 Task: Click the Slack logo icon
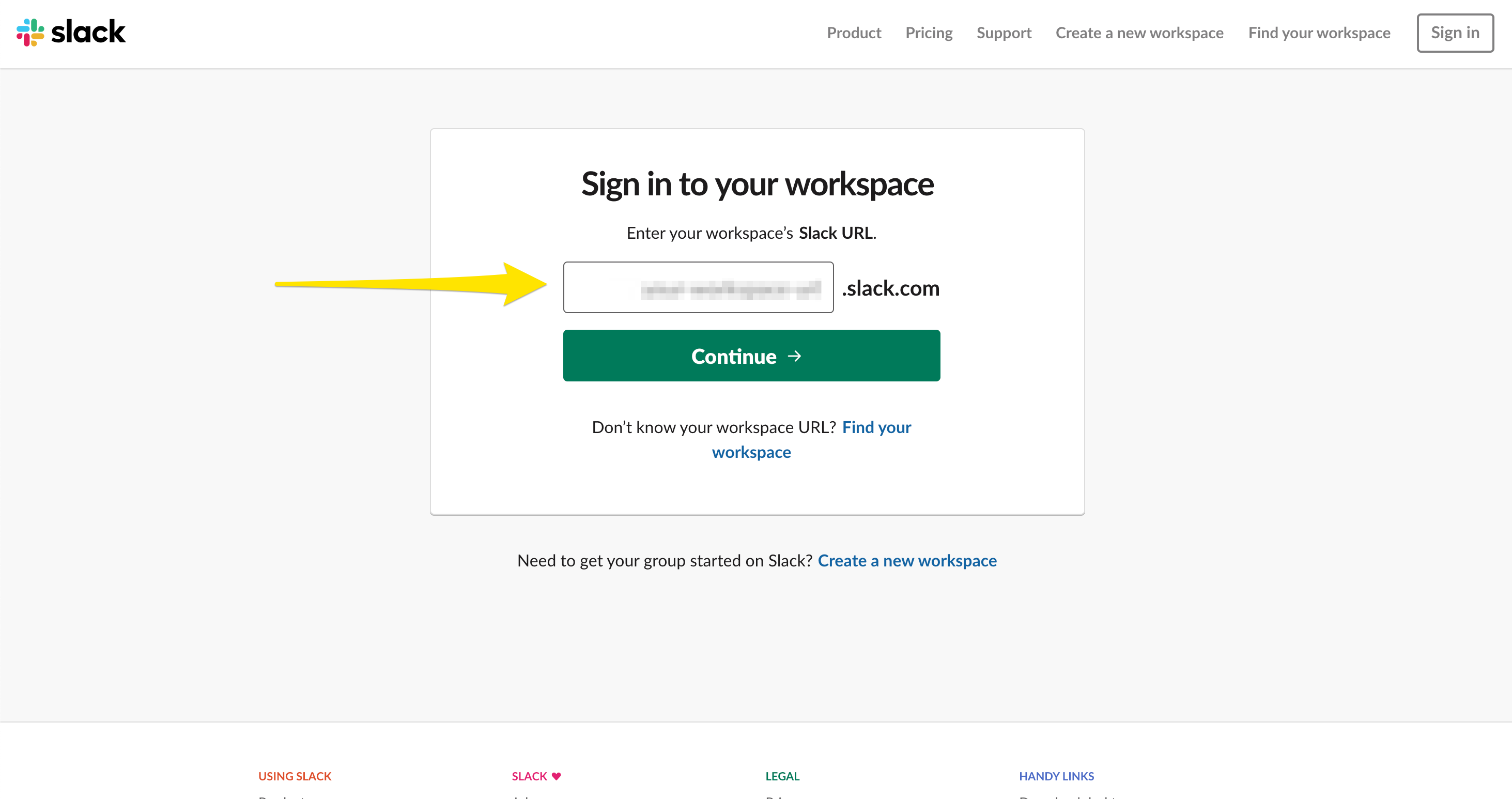pyautogui.click(x=30, y=32)
